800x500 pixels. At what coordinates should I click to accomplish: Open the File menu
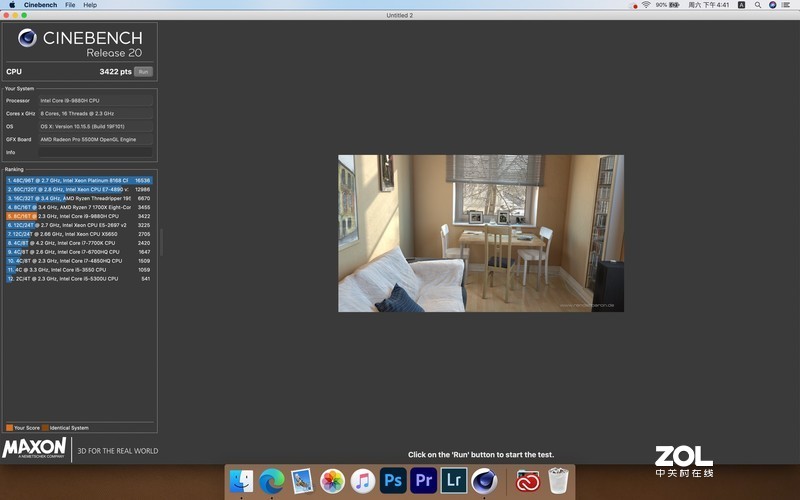click(x=70, y=5)
